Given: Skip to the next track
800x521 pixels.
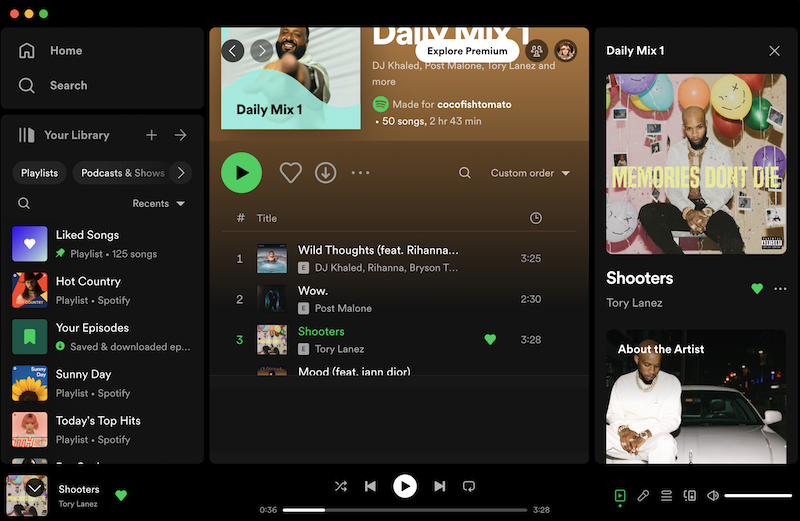Looking at the screenshot, I should coord(439,486).
